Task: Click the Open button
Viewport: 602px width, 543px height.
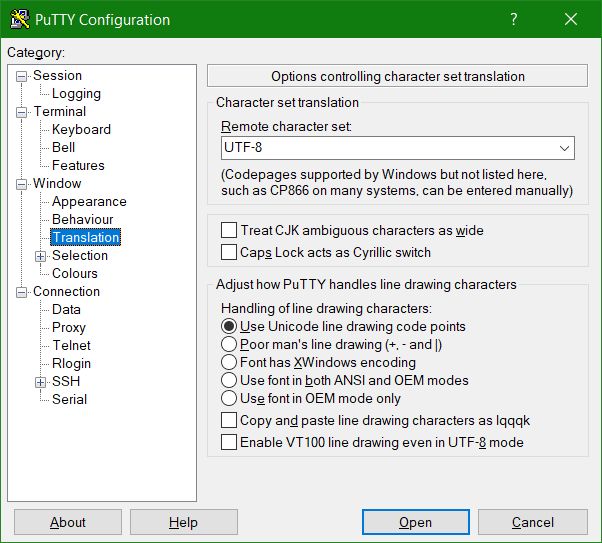Action: tap(416, 522)
